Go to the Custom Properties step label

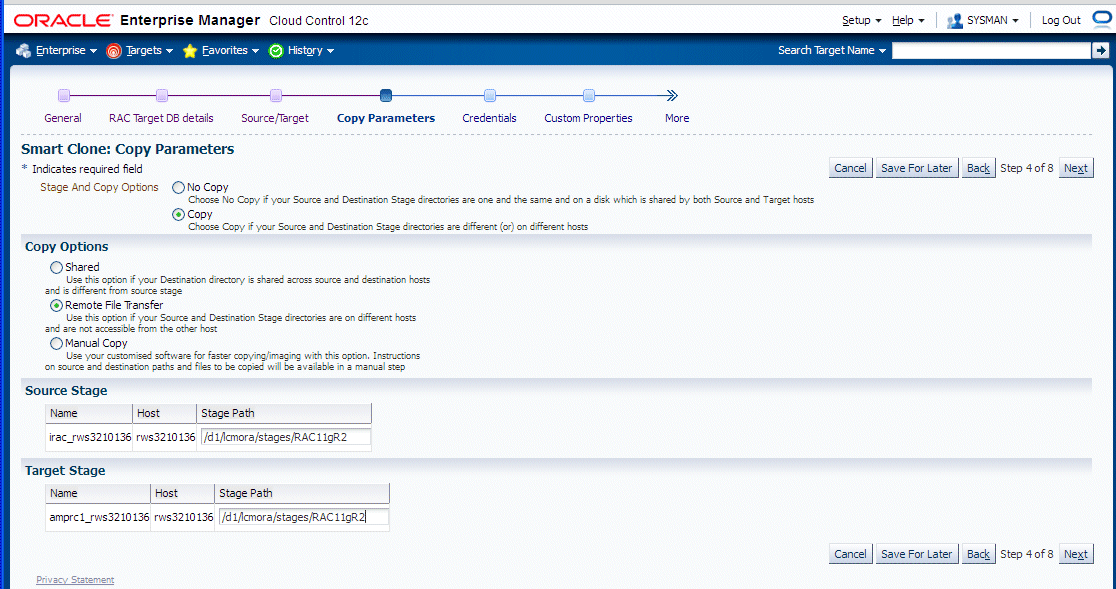(588, 118)
